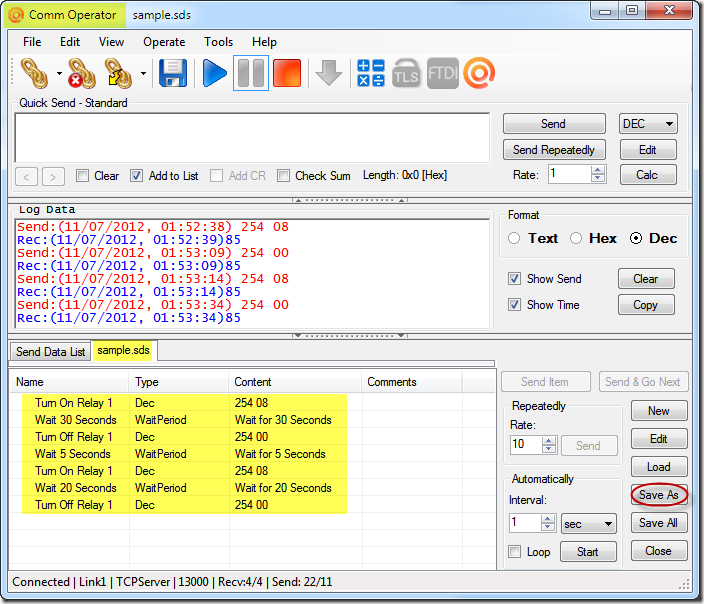Click the Calc button
704x604 pixels.
point(648,175)
